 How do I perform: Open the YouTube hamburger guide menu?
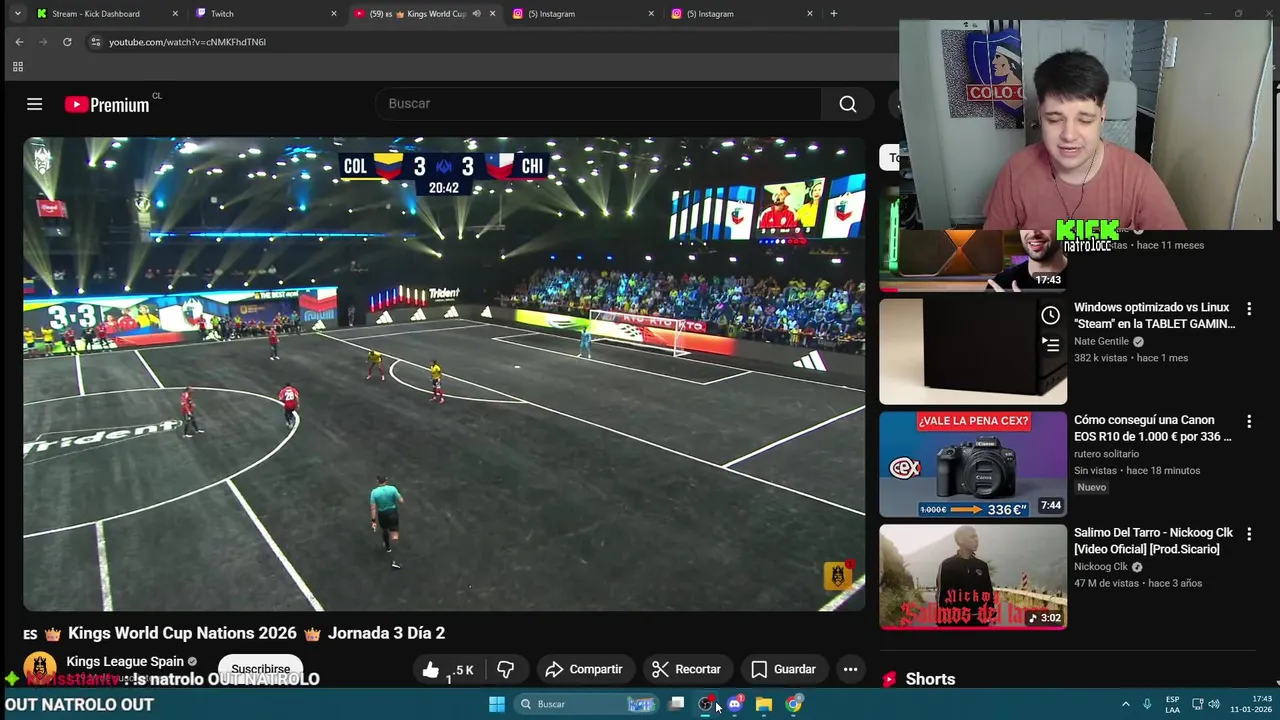[x=34, y=104]
